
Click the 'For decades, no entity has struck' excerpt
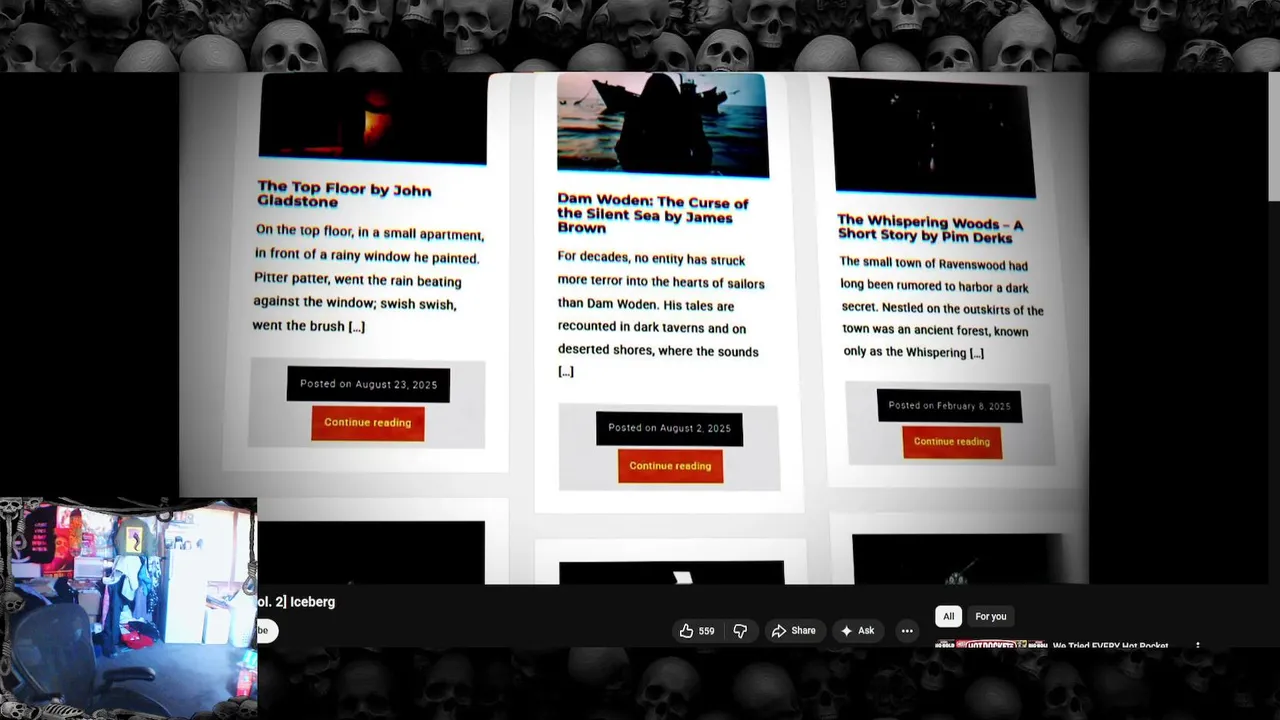click(x=660, y=314)
